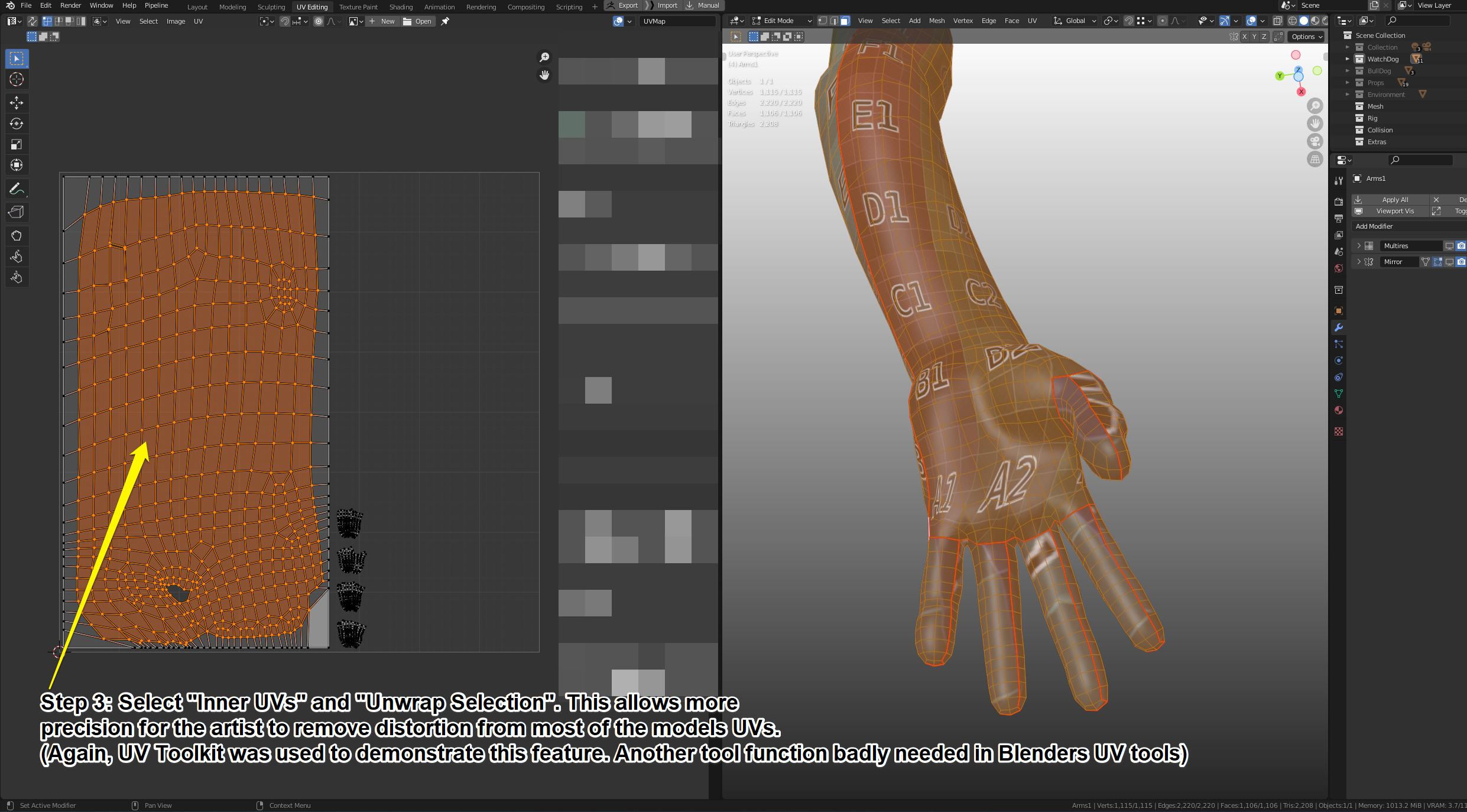Select the Scale tool in UV editor

point(17,144)
